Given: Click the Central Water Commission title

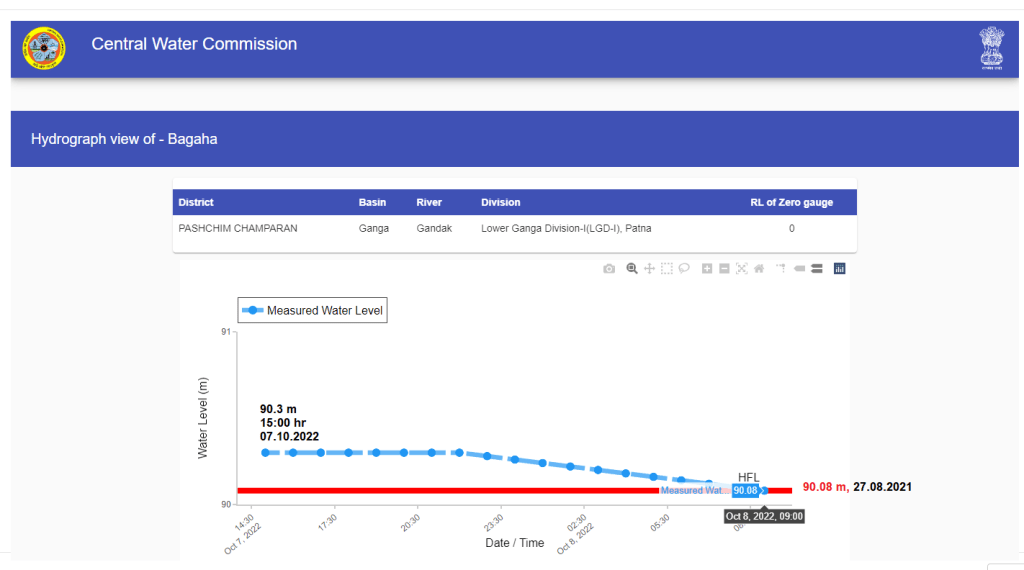Looking at the screenshot, I should [194, 44].
